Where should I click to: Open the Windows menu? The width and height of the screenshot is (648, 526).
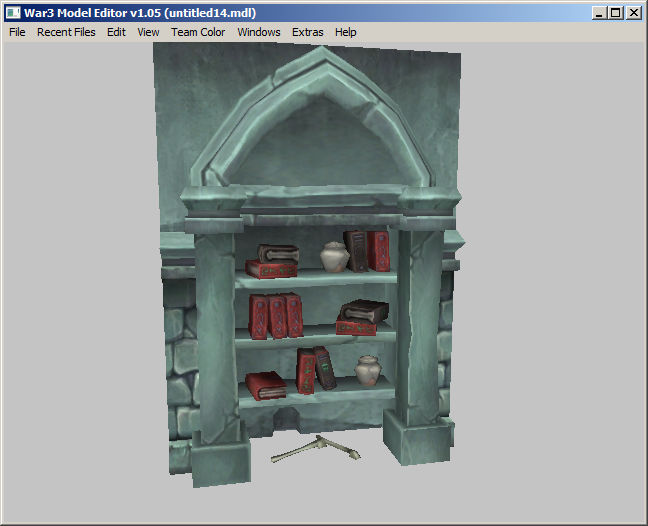pyautogui.click(x=259, y=32)
